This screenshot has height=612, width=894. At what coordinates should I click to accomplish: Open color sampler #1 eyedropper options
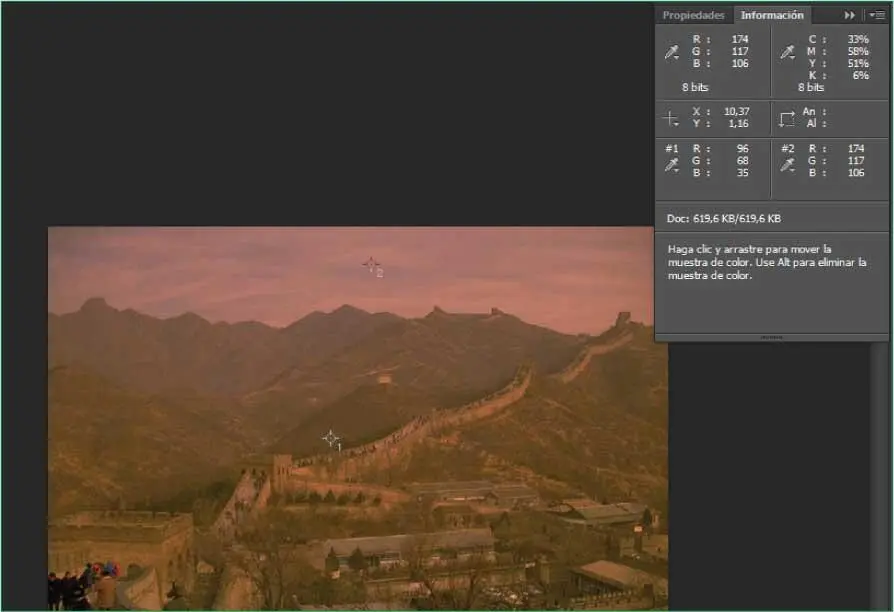[672, 164]
